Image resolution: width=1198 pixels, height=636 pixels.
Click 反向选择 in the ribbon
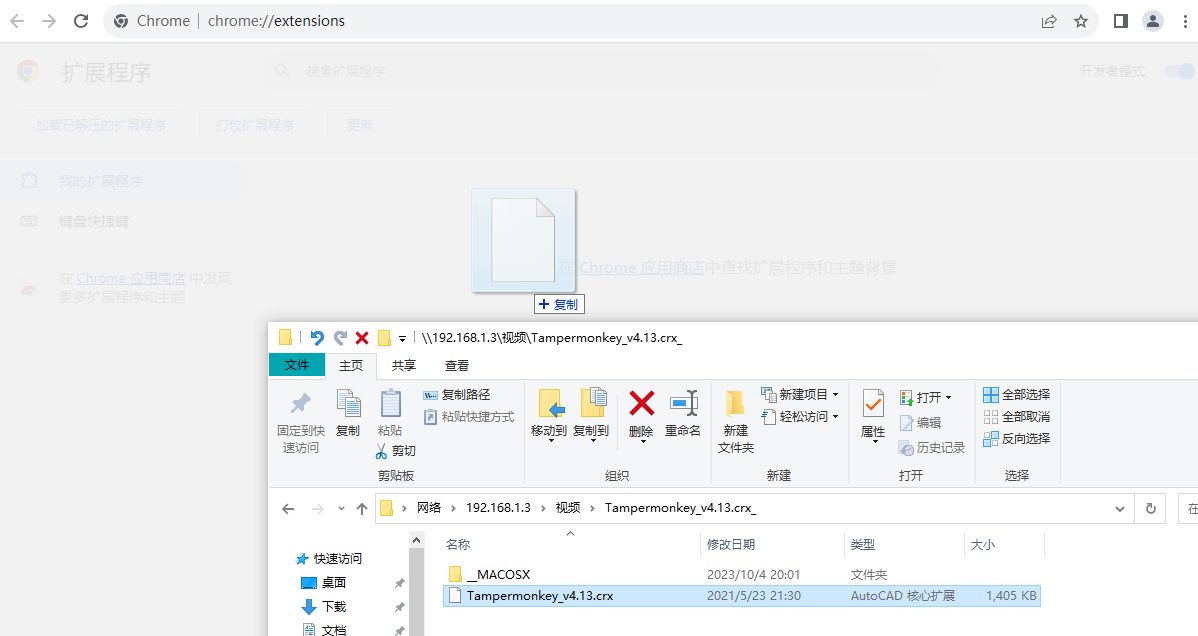1017,439
